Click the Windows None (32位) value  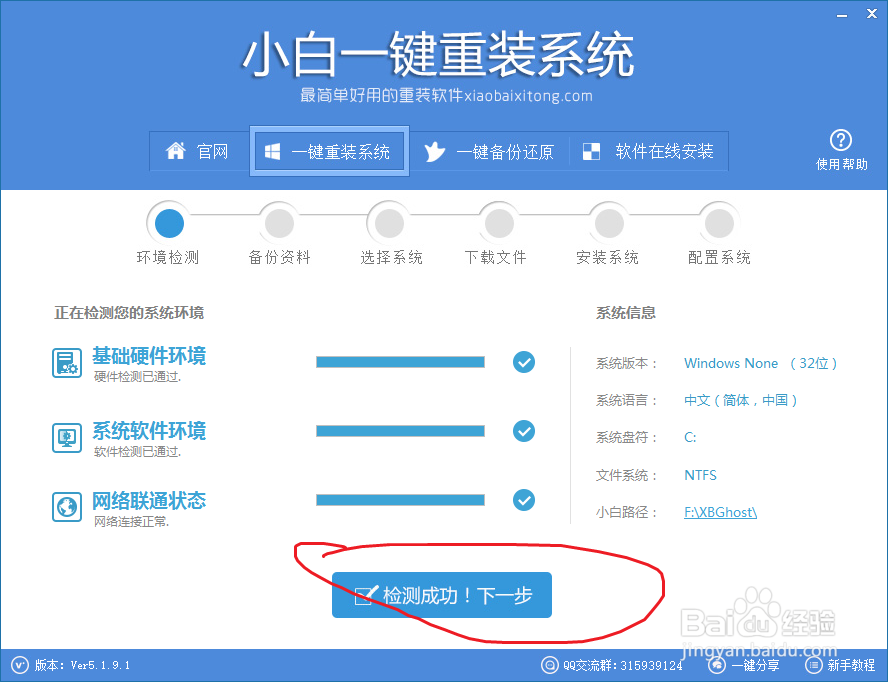point(760,363)
